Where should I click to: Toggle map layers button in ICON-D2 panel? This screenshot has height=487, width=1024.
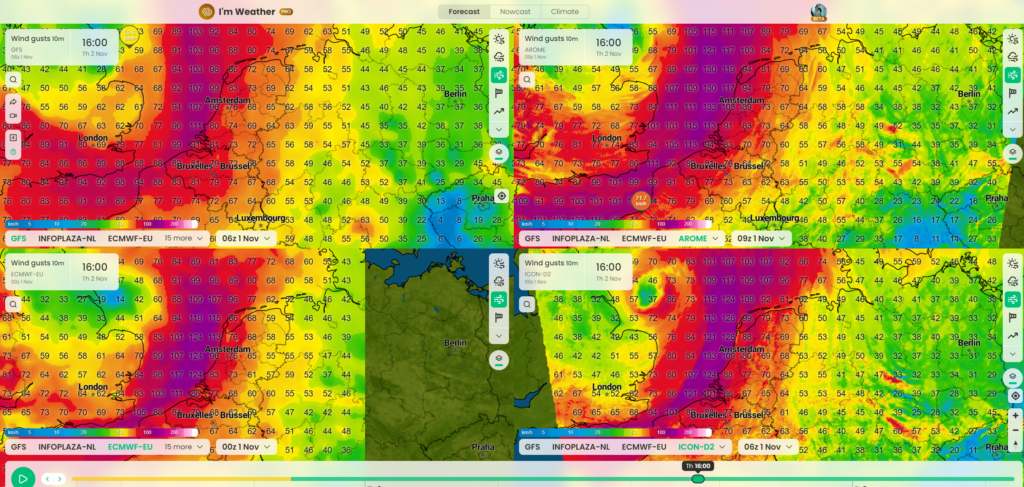[x=1013, y=377]
